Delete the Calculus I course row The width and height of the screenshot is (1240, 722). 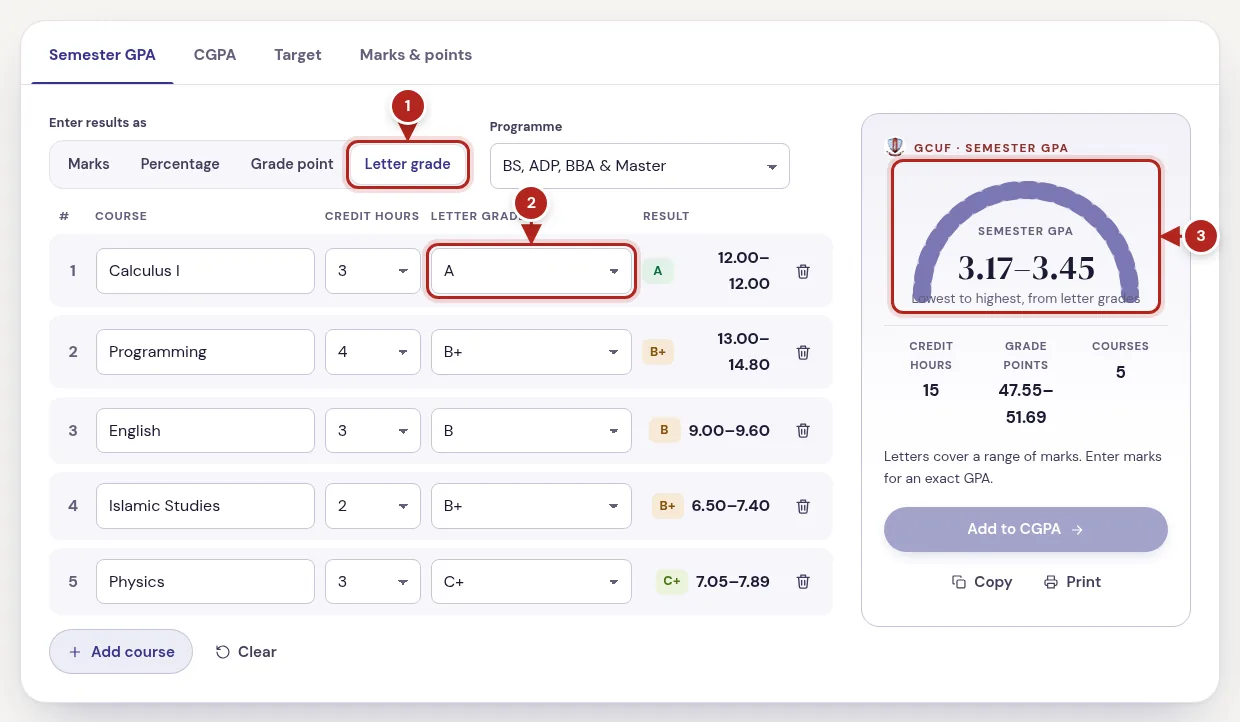pos(802,271)
